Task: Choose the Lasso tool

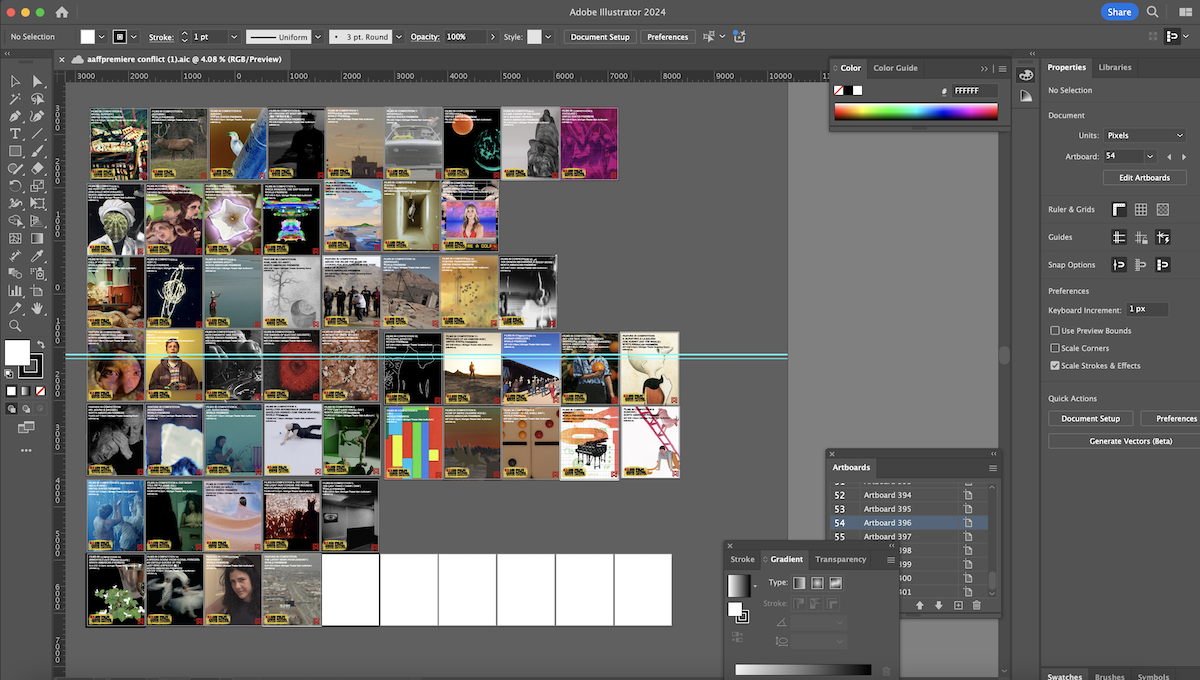Action: pos(38,99)
